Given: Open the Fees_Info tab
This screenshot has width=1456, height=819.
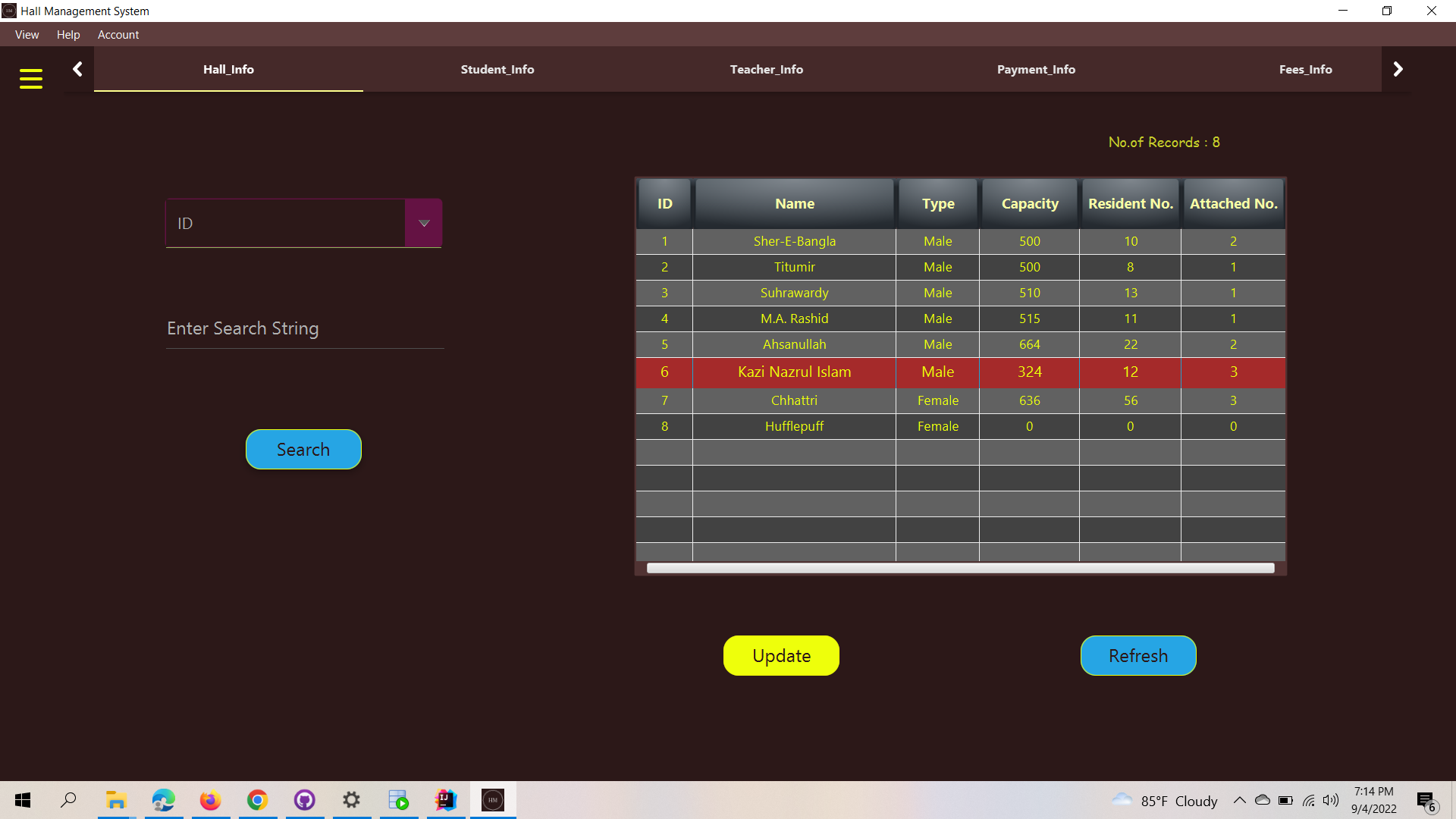Looking at the screenshot, I should (1305, 69).
